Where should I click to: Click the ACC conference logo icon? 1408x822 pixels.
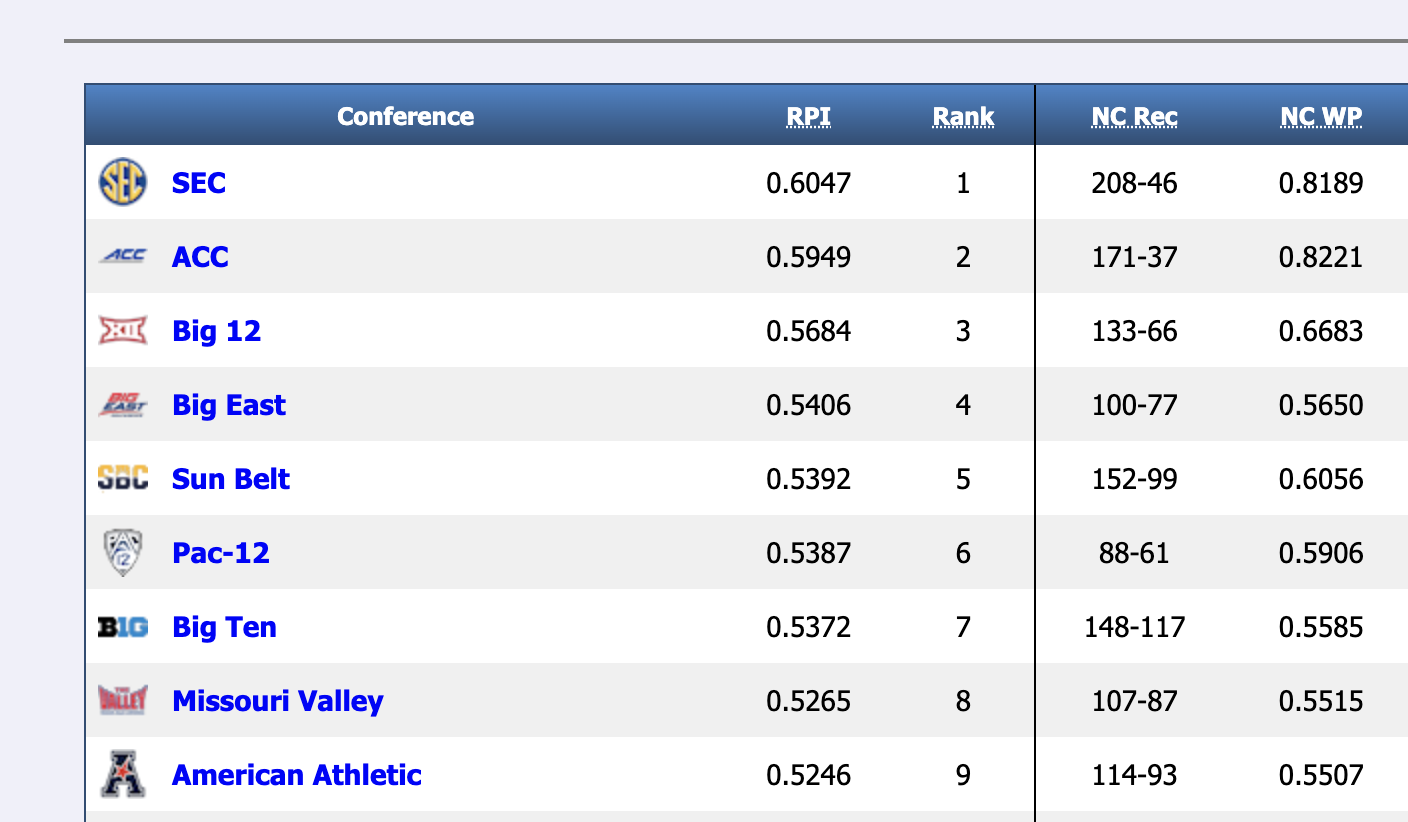point(123,257)
